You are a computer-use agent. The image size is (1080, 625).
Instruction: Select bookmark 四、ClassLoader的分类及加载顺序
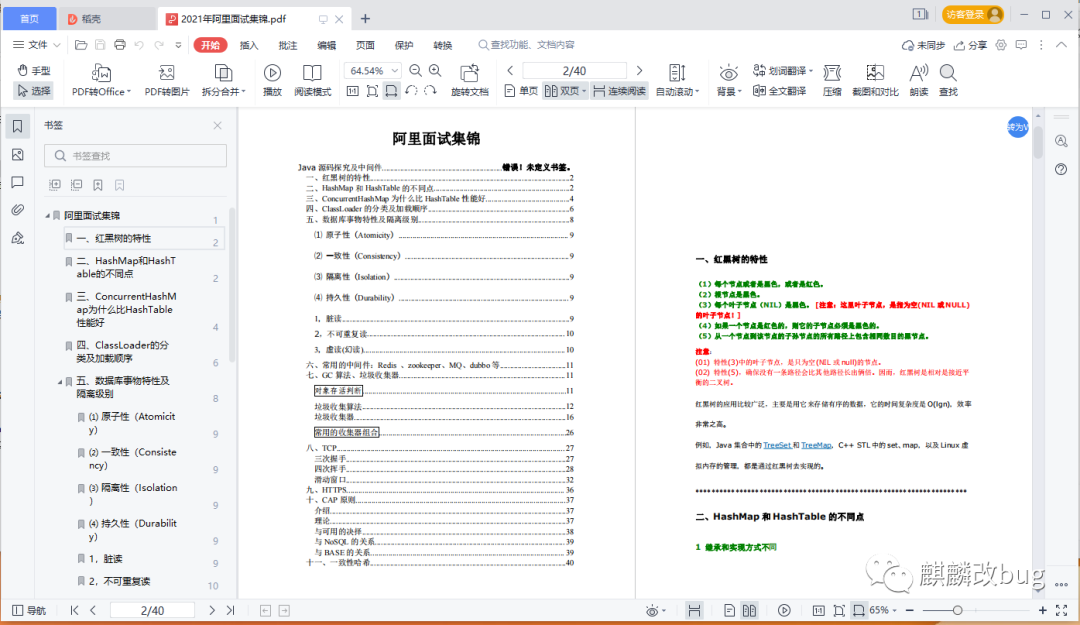click(123, 351)
